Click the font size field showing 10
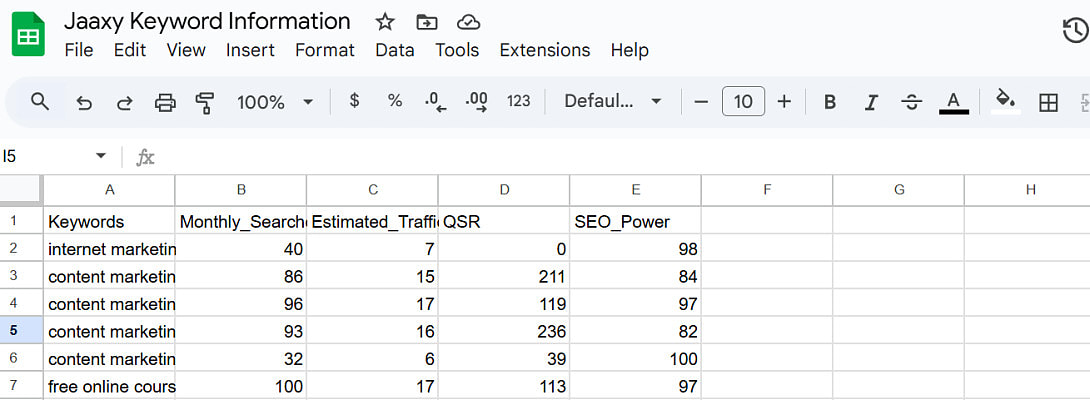 (743, 102)
